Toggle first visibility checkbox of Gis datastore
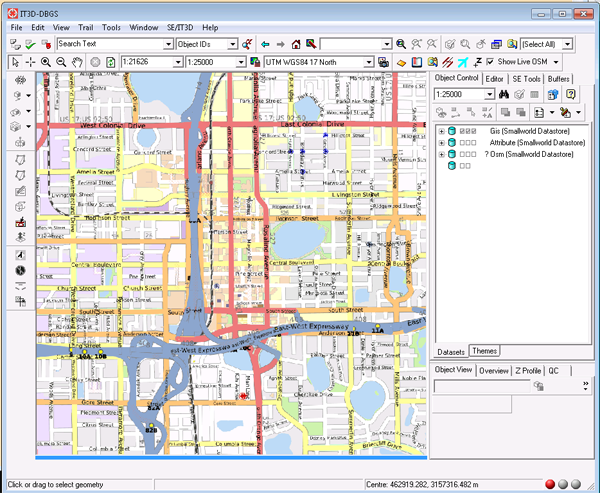The width and height of the screenshot is (600, 493). point(460,130)
